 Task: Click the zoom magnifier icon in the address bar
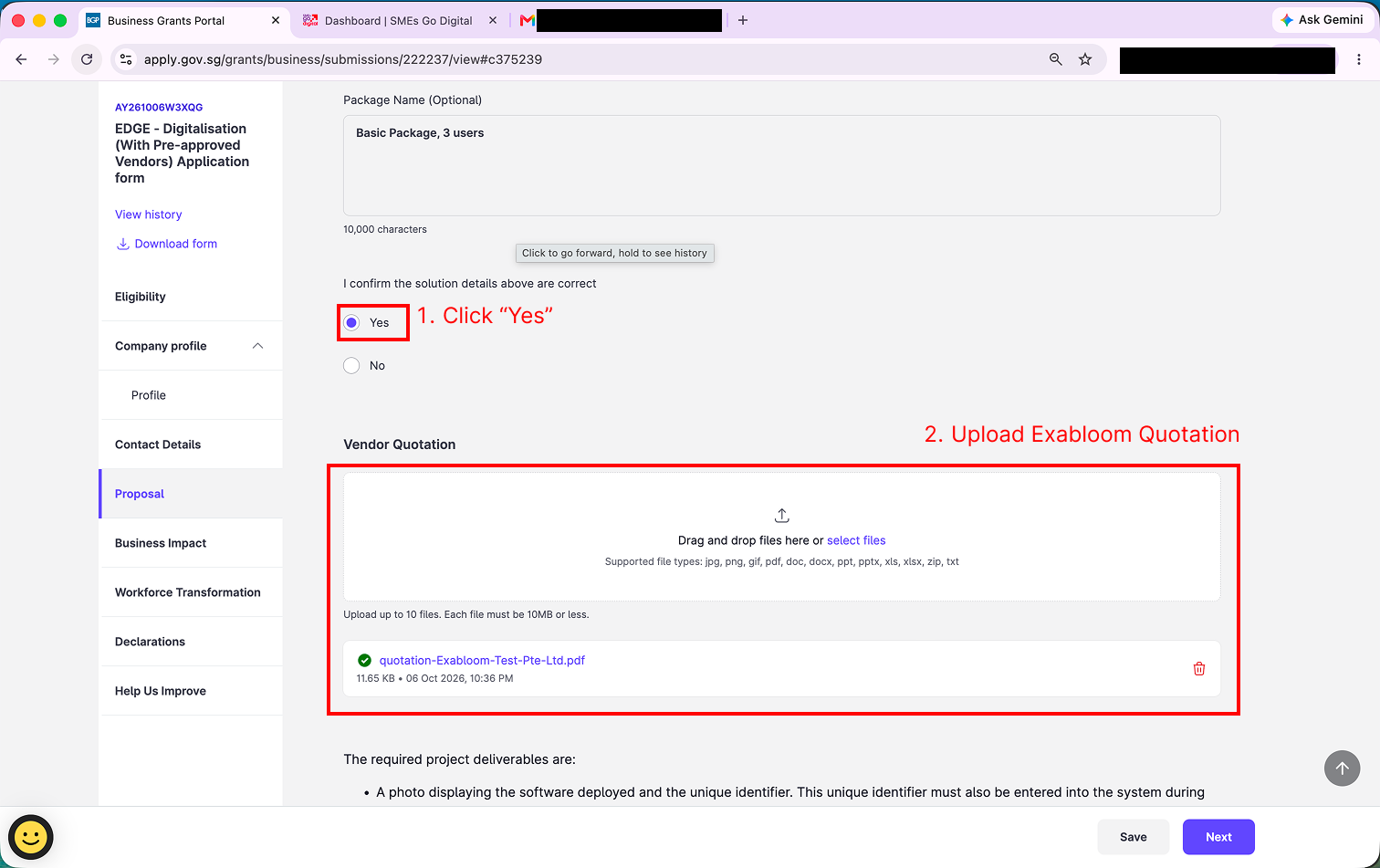pyautogui.click(x=1056, y=59)
